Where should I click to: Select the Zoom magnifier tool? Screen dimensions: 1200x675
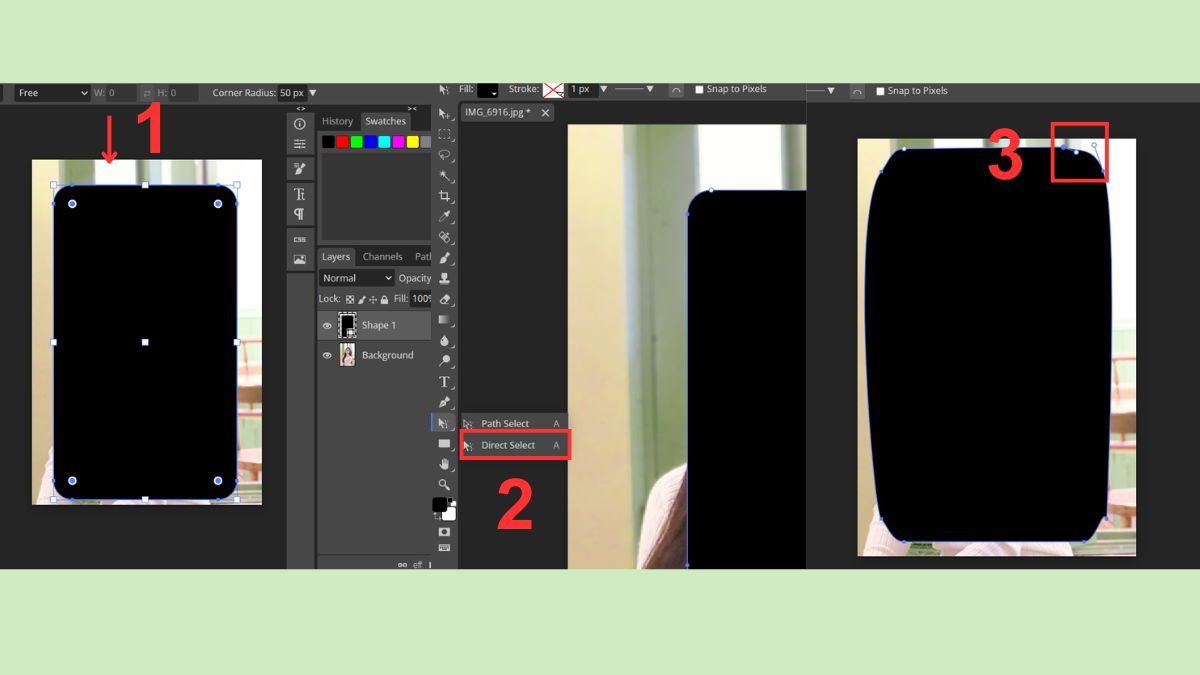(445, 485)
